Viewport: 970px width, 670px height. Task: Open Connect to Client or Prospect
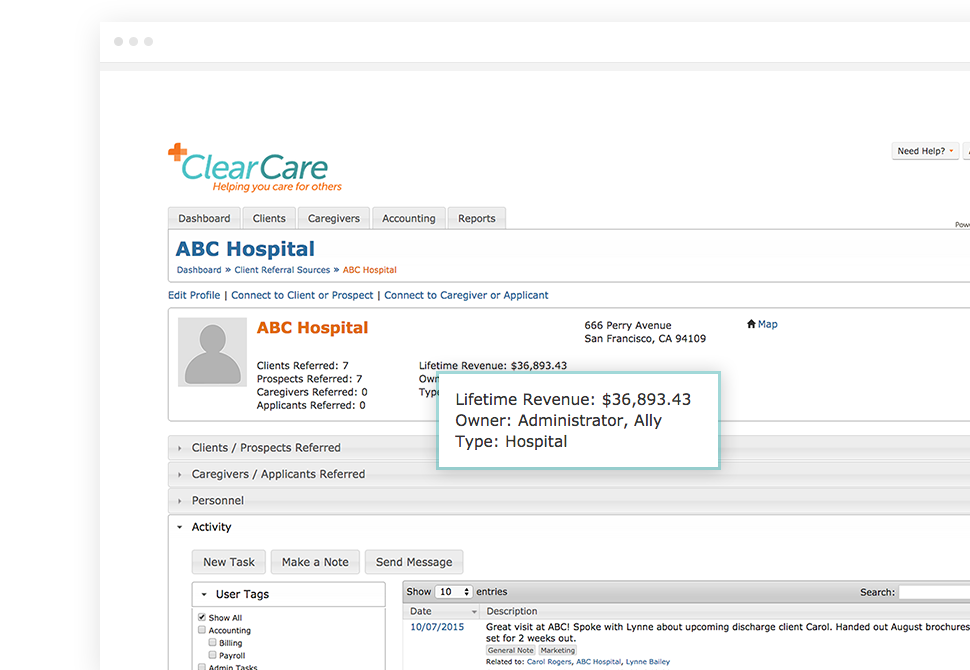click(302, 295)
